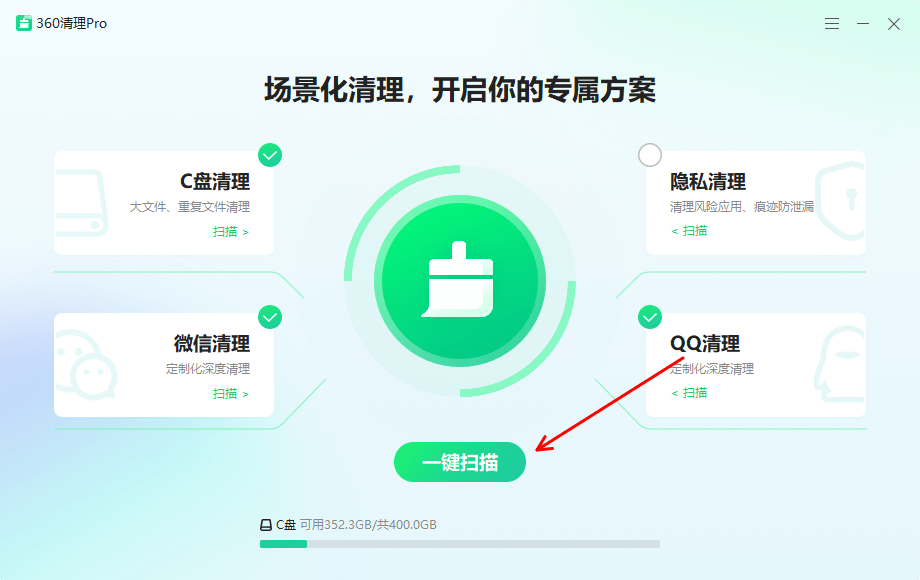This screenshot has width=920, height=580.
Task: Click the shield lock icon in 隐私清理 card
Action: [840, 201]
